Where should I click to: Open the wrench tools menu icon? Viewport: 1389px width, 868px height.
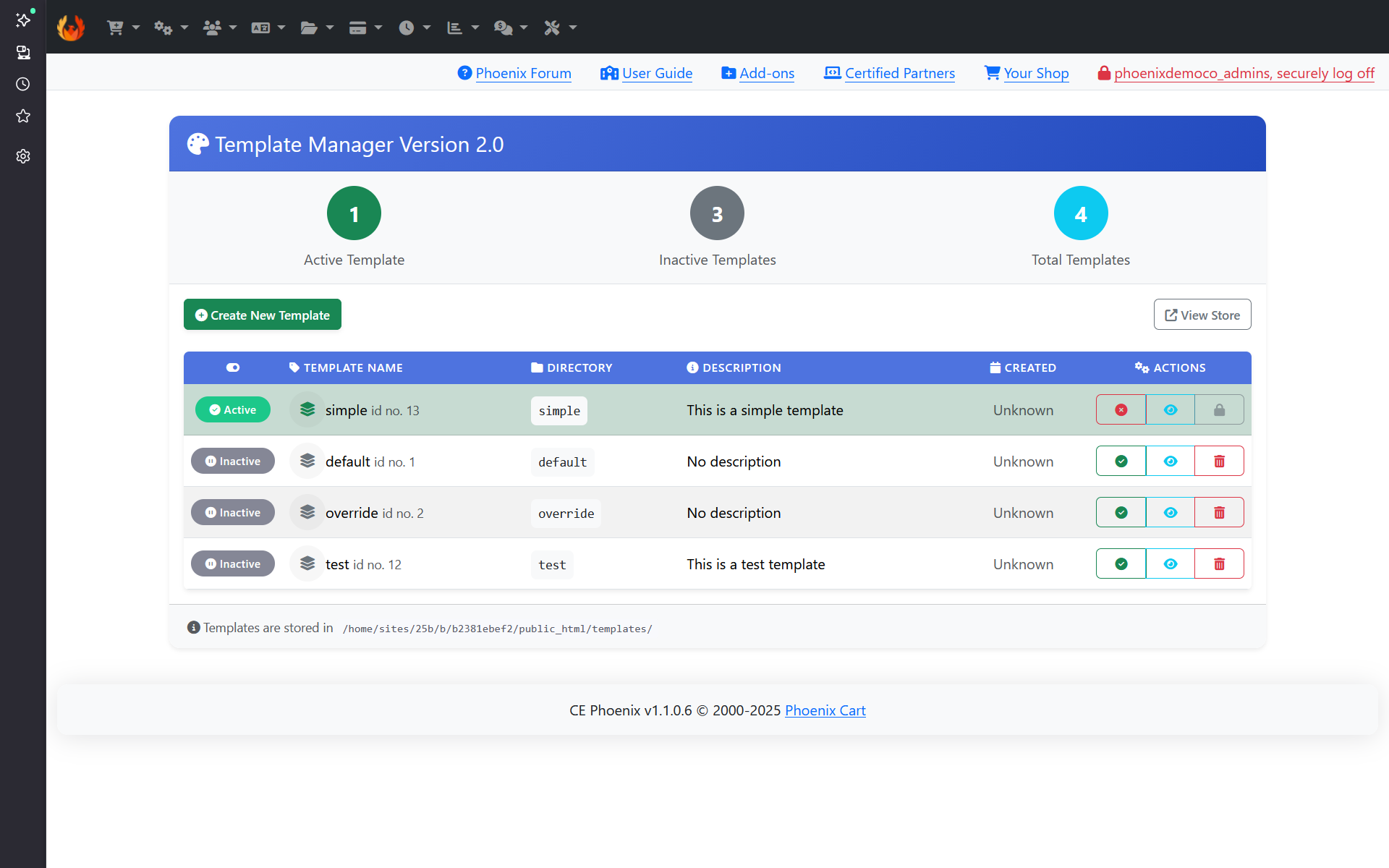pos(552,27)
